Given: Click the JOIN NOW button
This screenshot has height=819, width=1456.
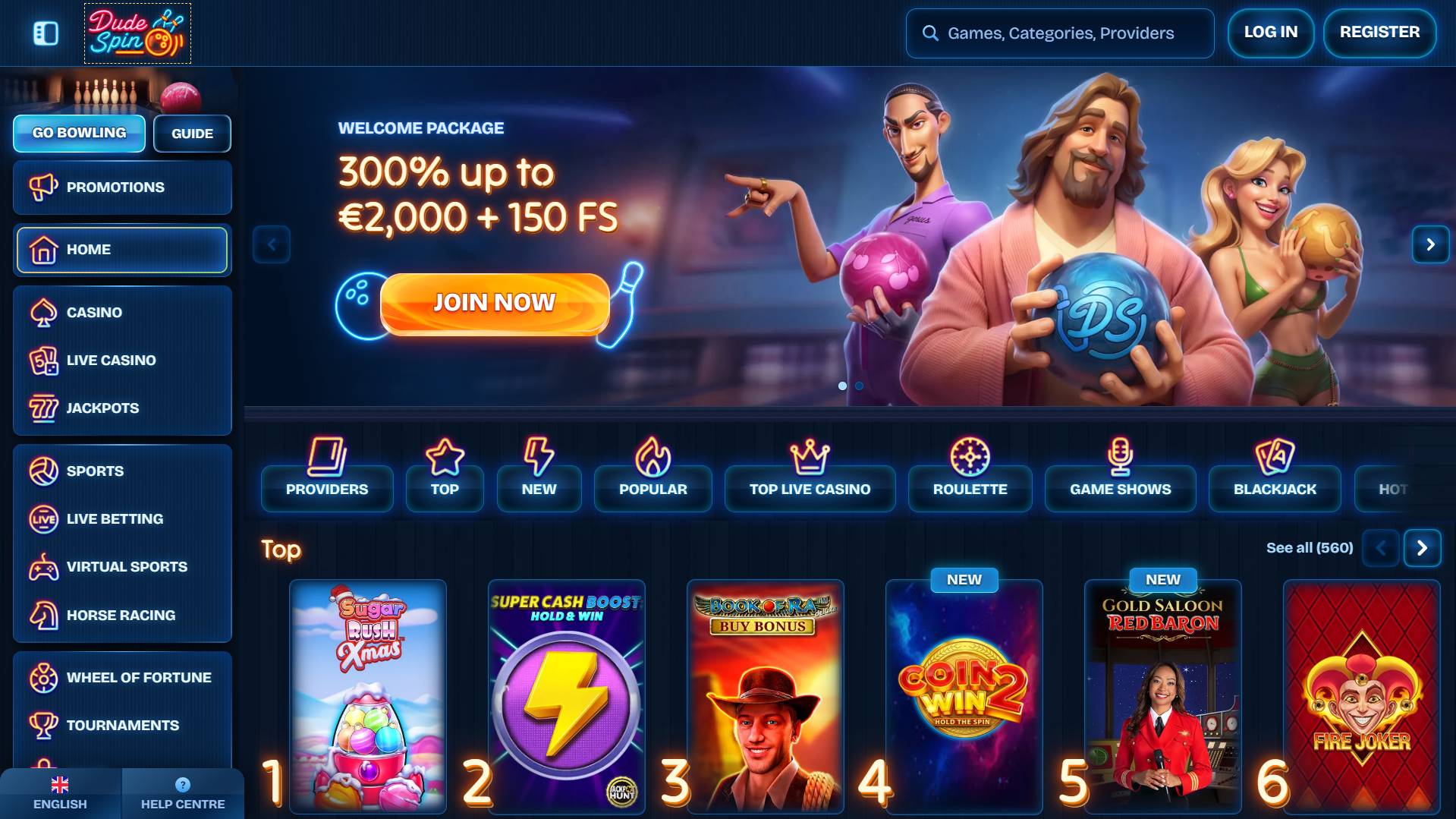Looking at the screenshot, I should tap(495, 303).
